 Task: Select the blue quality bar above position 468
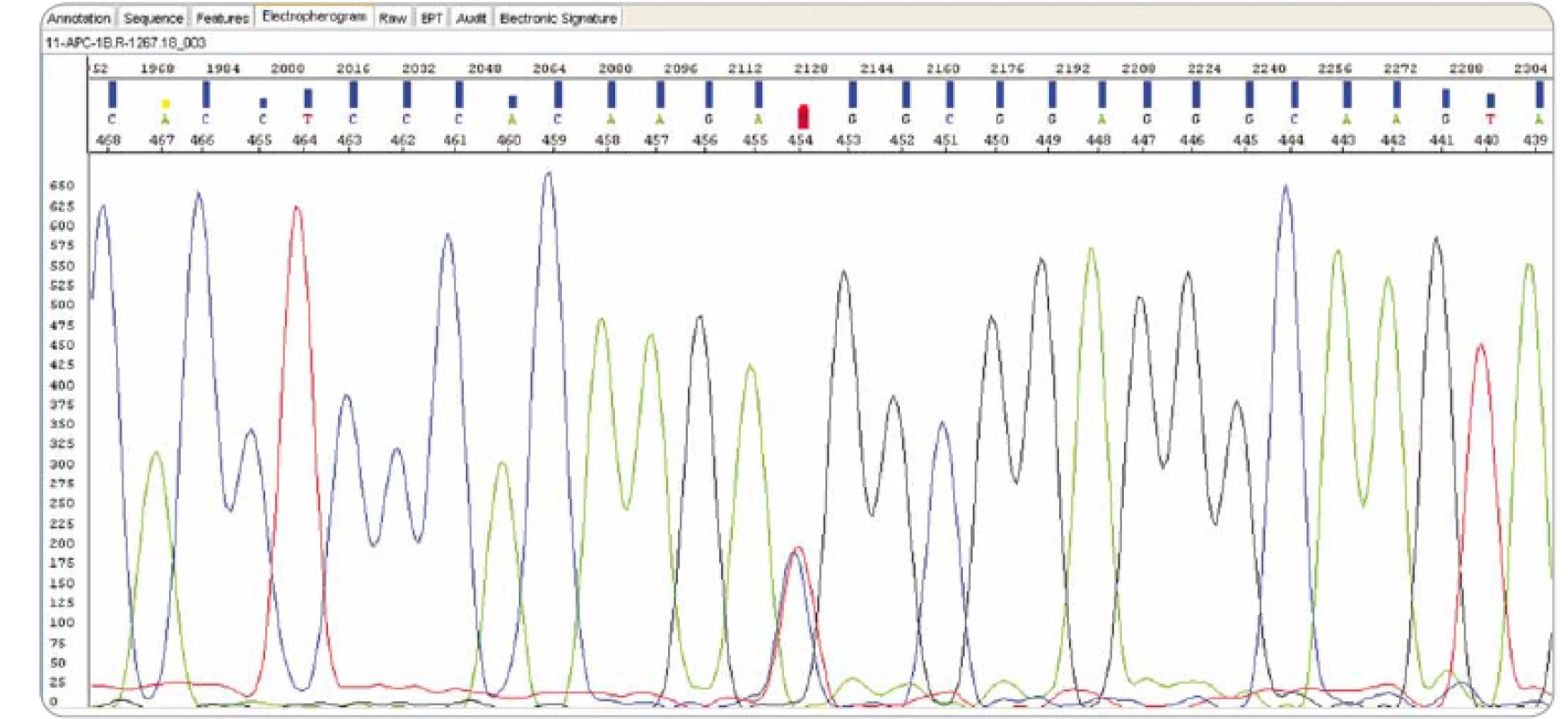click(112, 94)
